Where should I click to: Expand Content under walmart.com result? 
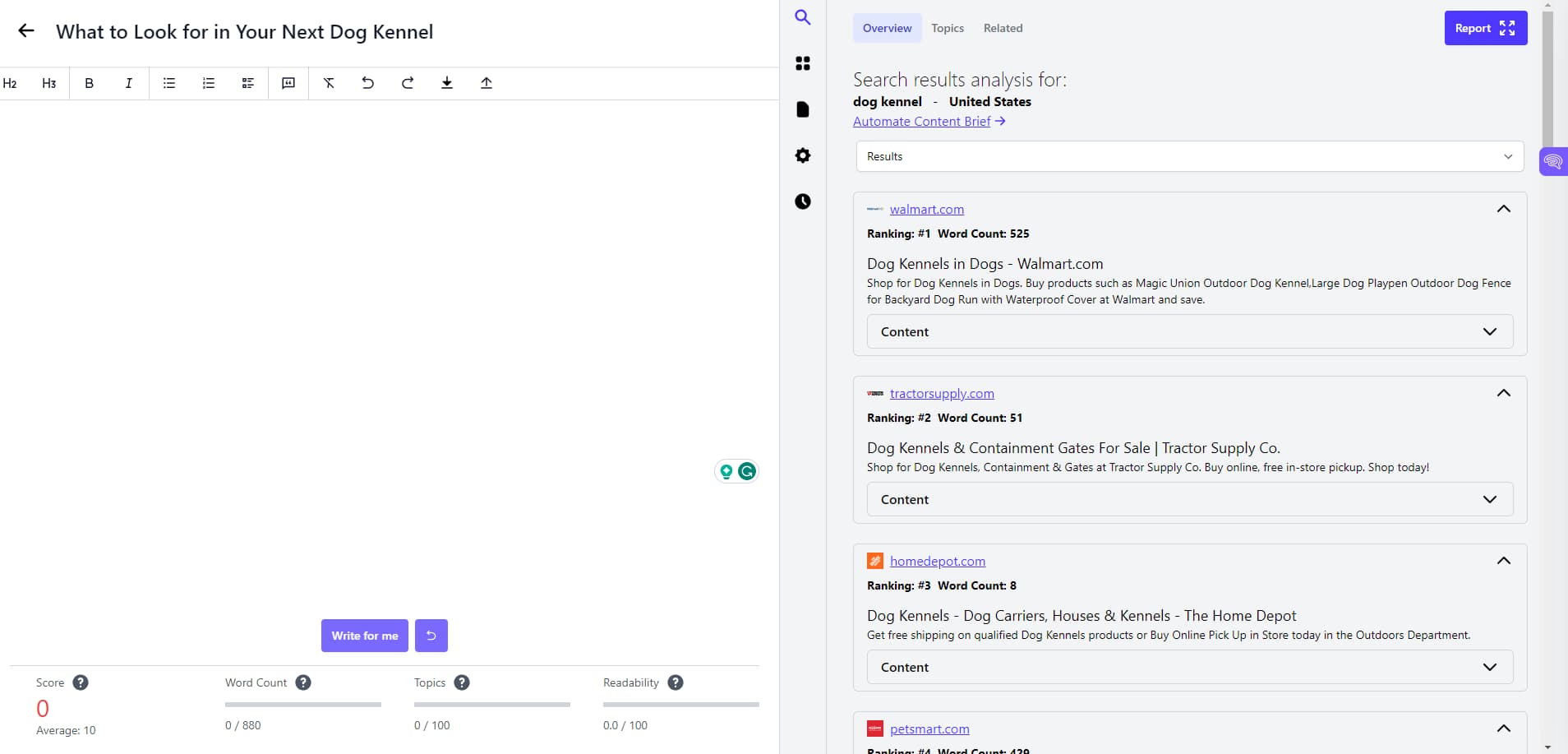[x=1189, y=331]
